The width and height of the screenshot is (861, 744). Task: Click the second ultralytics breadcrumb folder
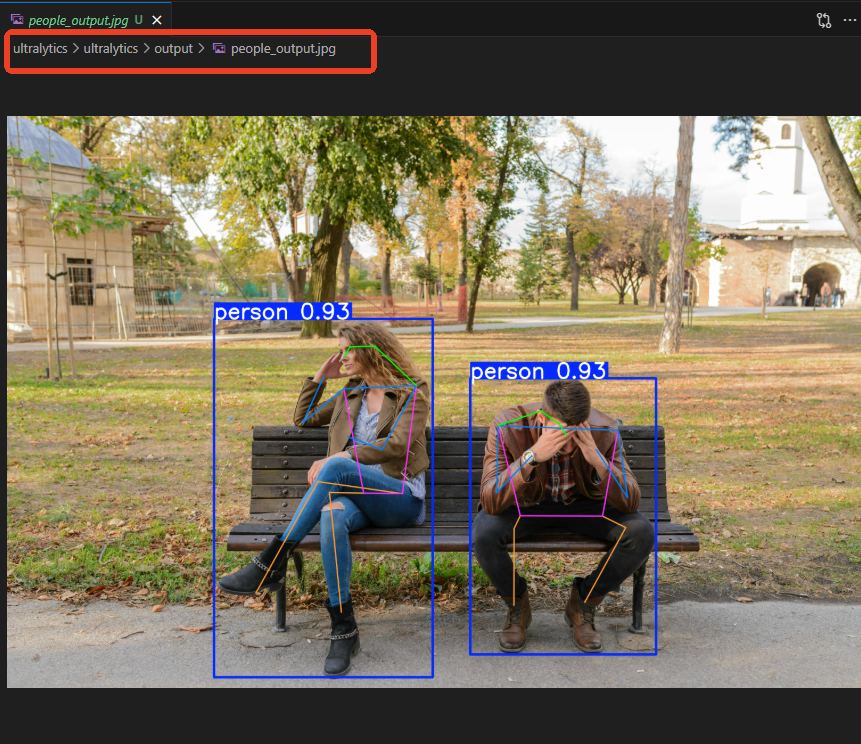110,48
